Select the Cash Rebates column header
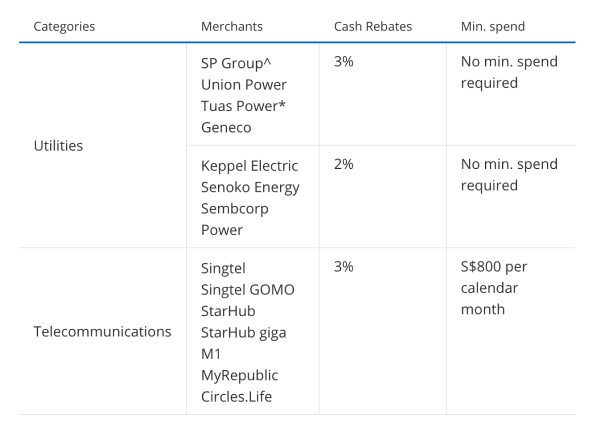 click(370, 25)
